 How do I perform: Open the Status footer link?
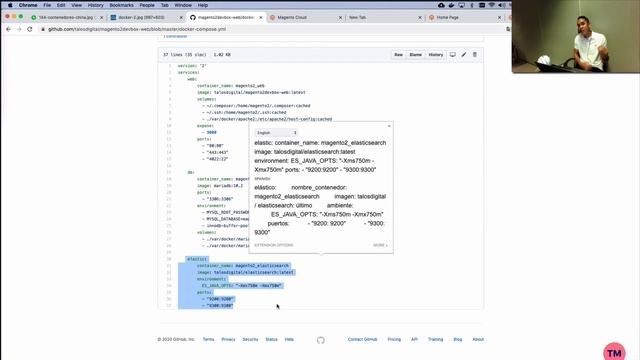point(271,340)
